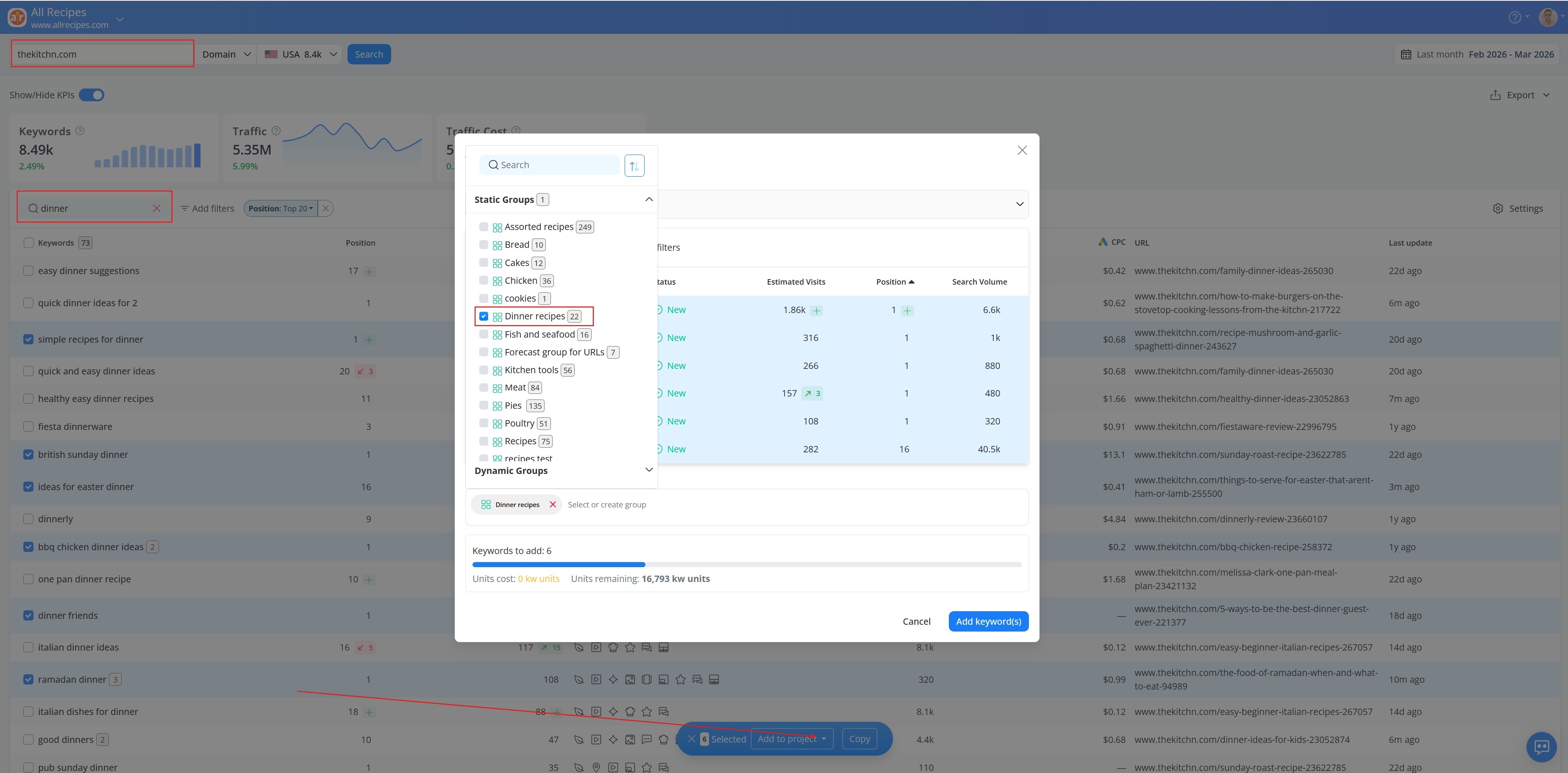Deselect selection with X in Selected bar

[x=691, y=739]
